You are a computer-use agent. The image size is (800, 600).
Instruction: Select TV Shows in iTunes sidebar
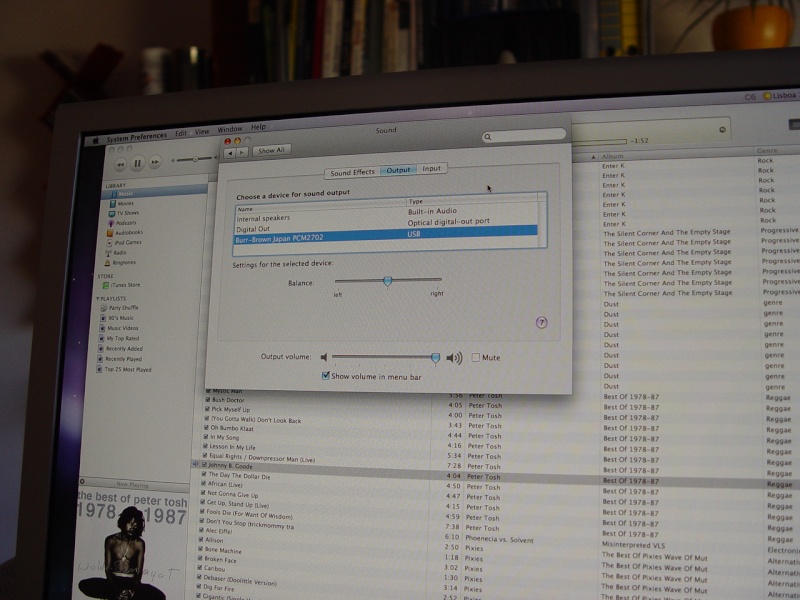128,213
